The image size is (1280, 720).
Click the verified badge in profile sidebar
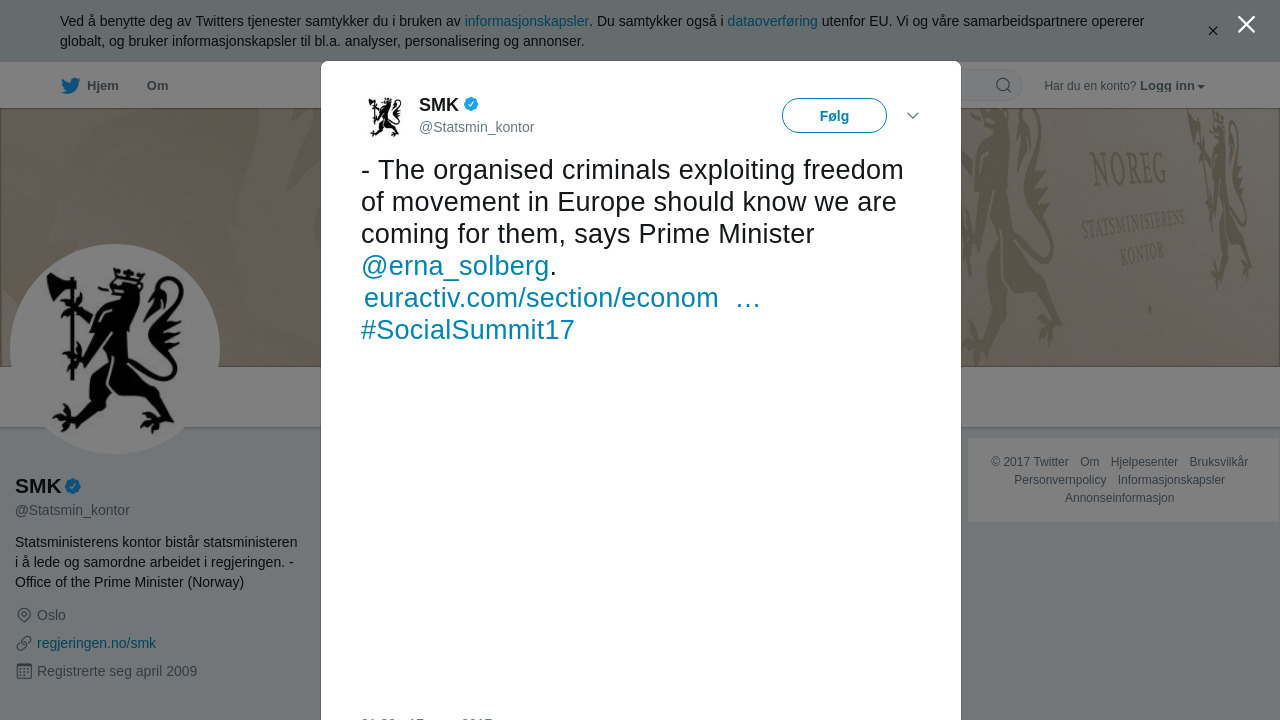pyautogui.click(x=73, y=486)
